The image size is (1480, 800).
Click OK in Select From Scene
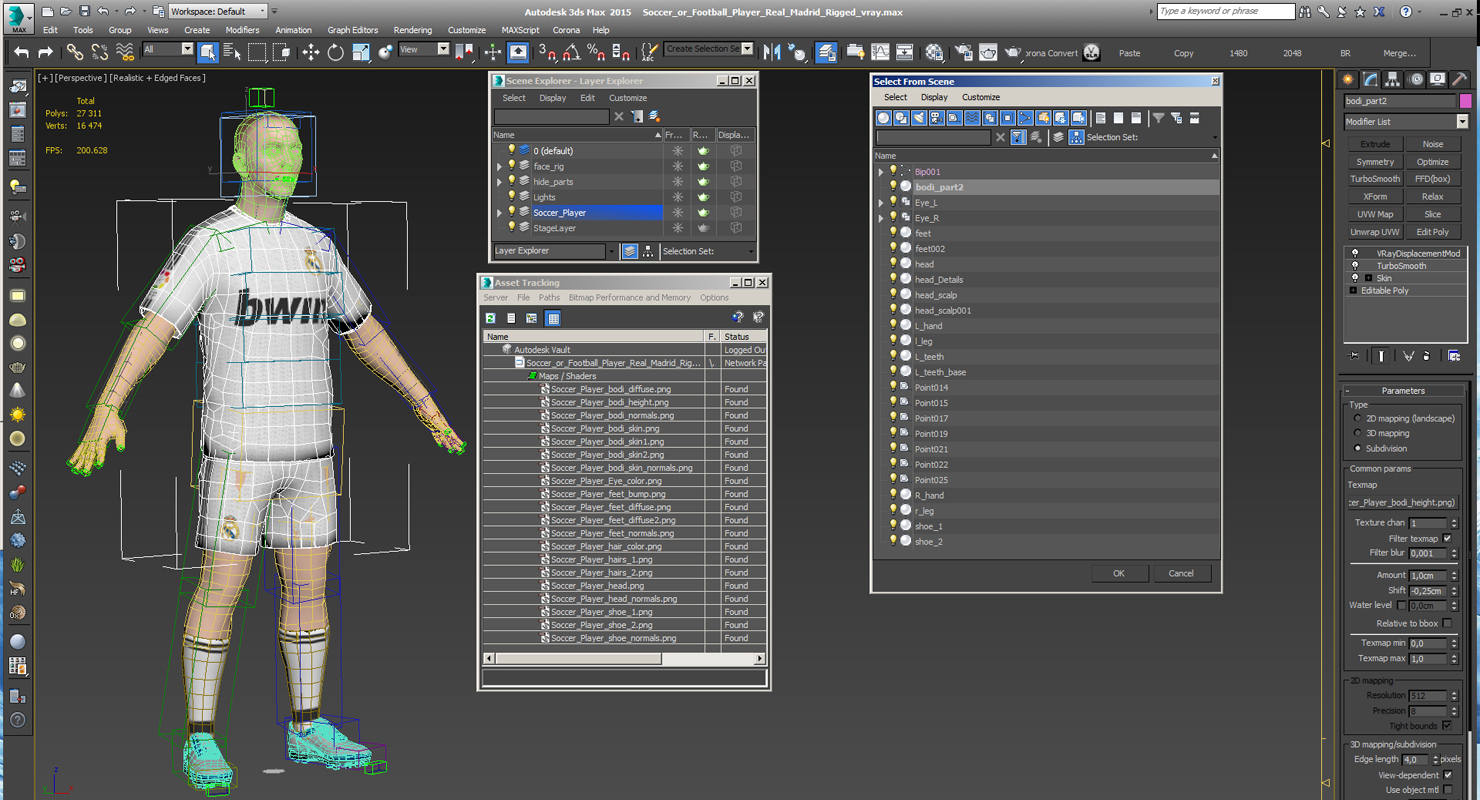click(1118, 573)
